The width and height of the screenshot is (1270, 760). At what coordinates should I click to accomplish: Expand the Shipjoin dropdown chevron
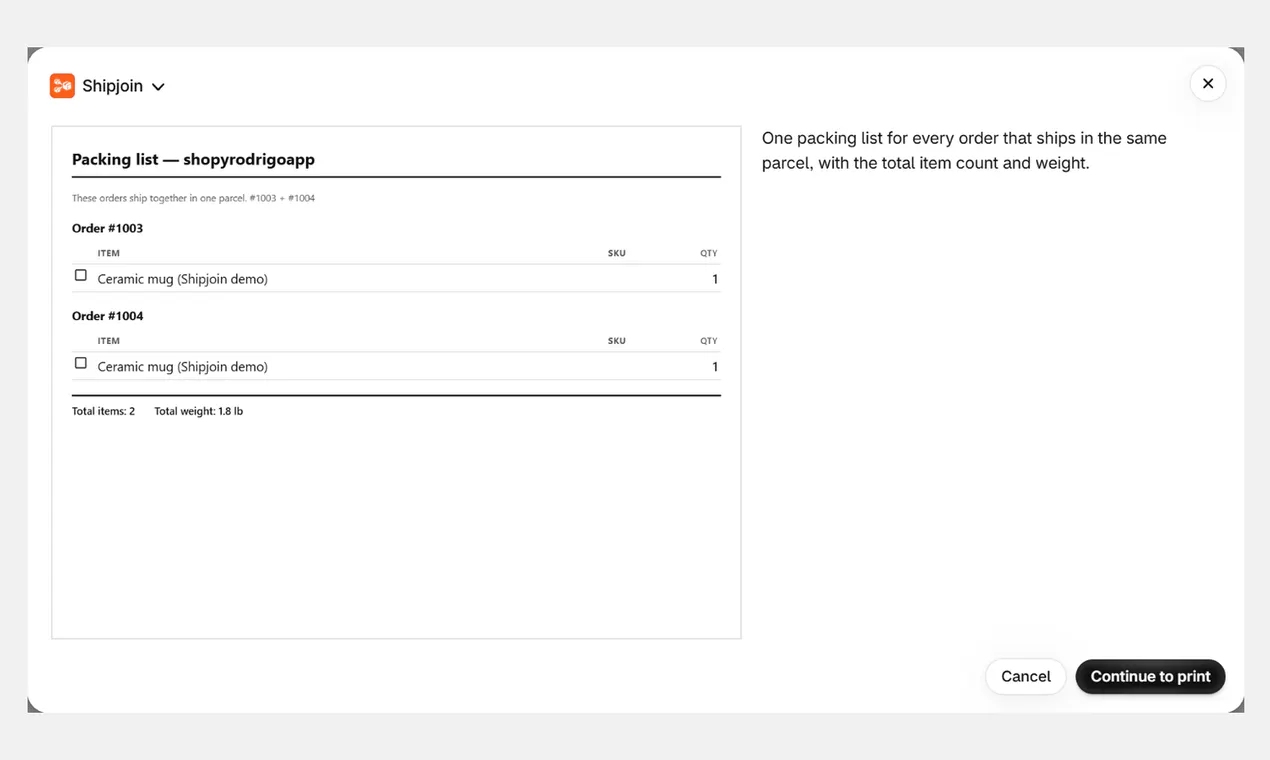pos(158,87)
